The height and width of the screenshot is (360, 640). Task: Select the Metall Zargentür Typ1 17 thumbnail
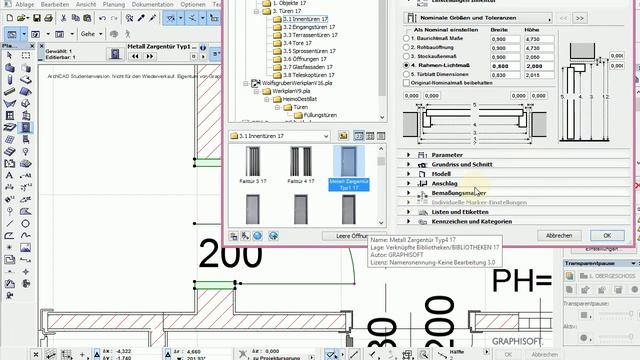pos(349,168)
